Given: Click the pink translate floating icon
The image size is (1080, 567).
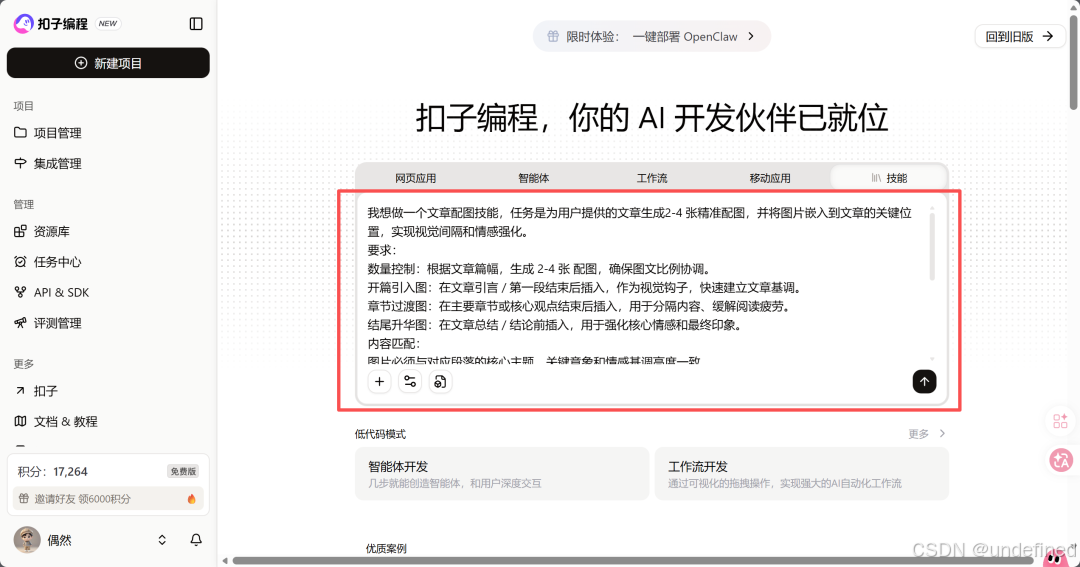Looking at the screenshot, I should point(1061,460).
